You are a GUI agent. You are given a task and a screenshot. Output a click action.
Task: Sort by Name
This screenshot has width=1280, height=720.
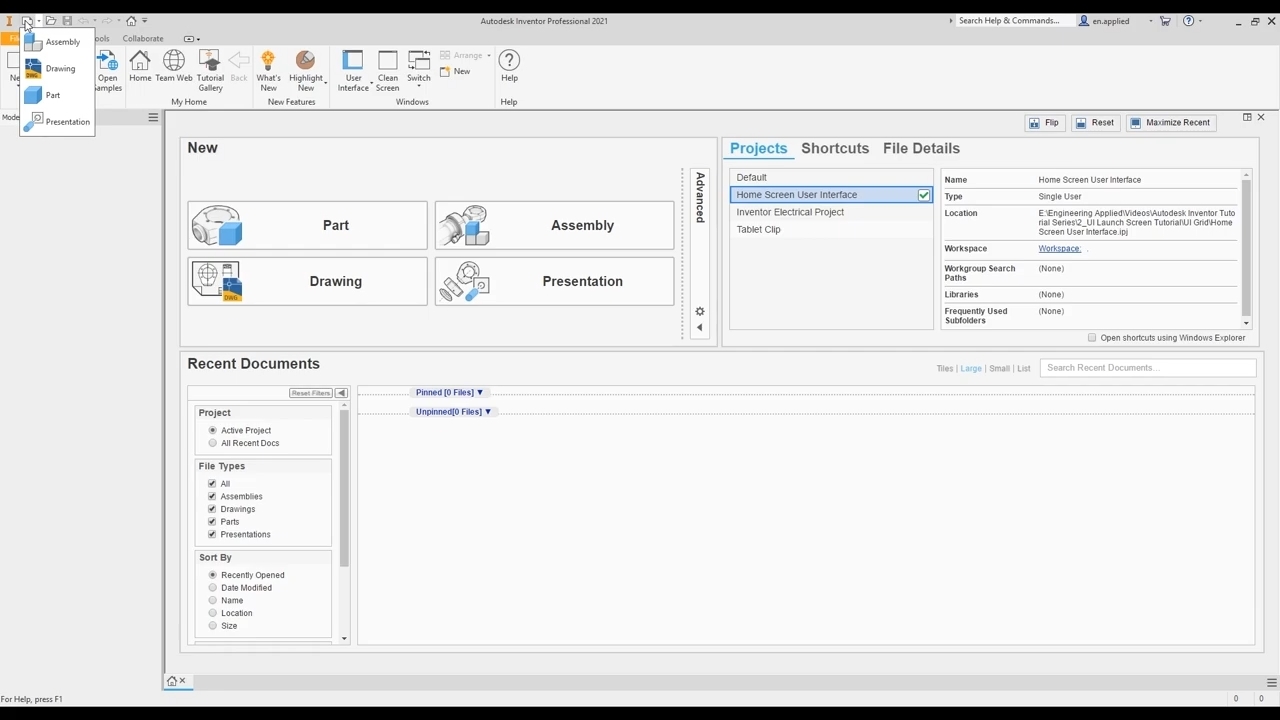(x=212, y=601)
